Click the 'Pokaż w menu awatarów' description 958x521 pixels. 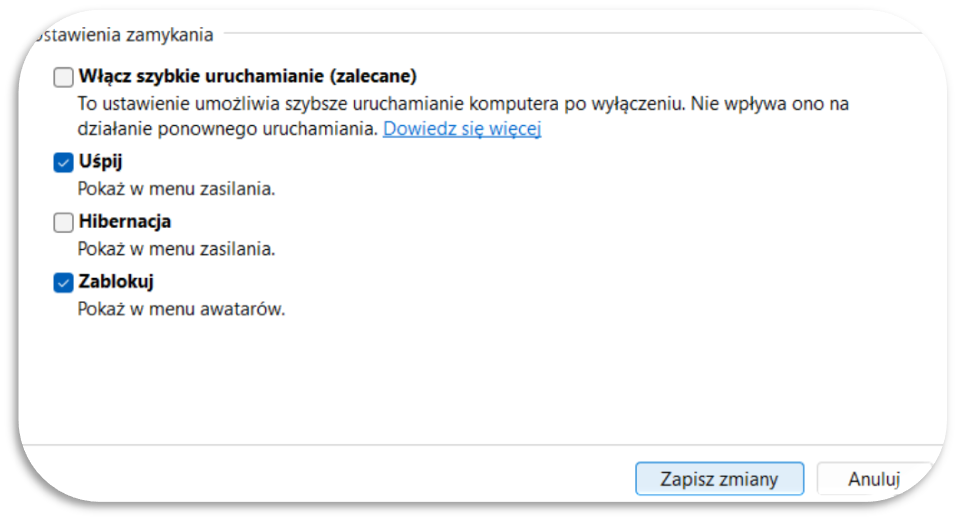181,309
